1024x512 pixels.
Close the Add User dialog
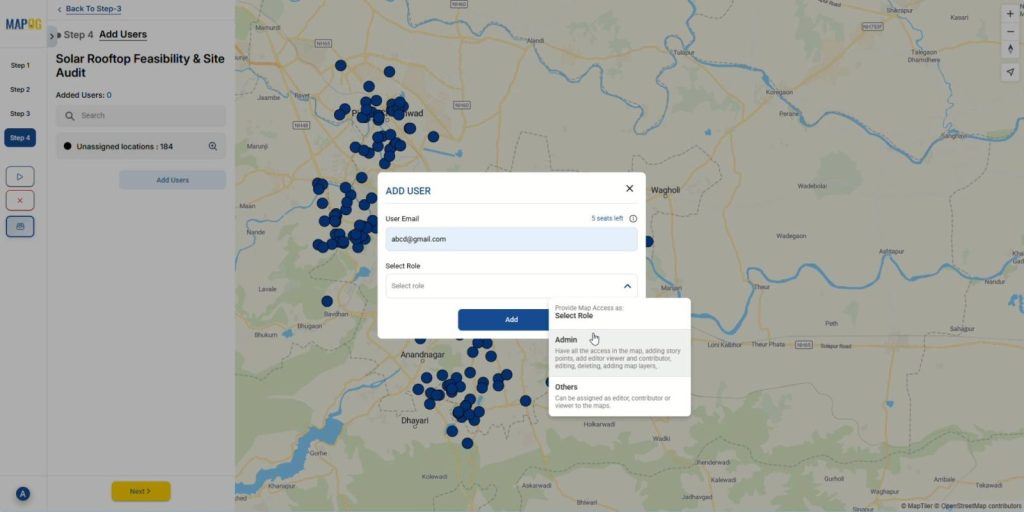point(630,188)
